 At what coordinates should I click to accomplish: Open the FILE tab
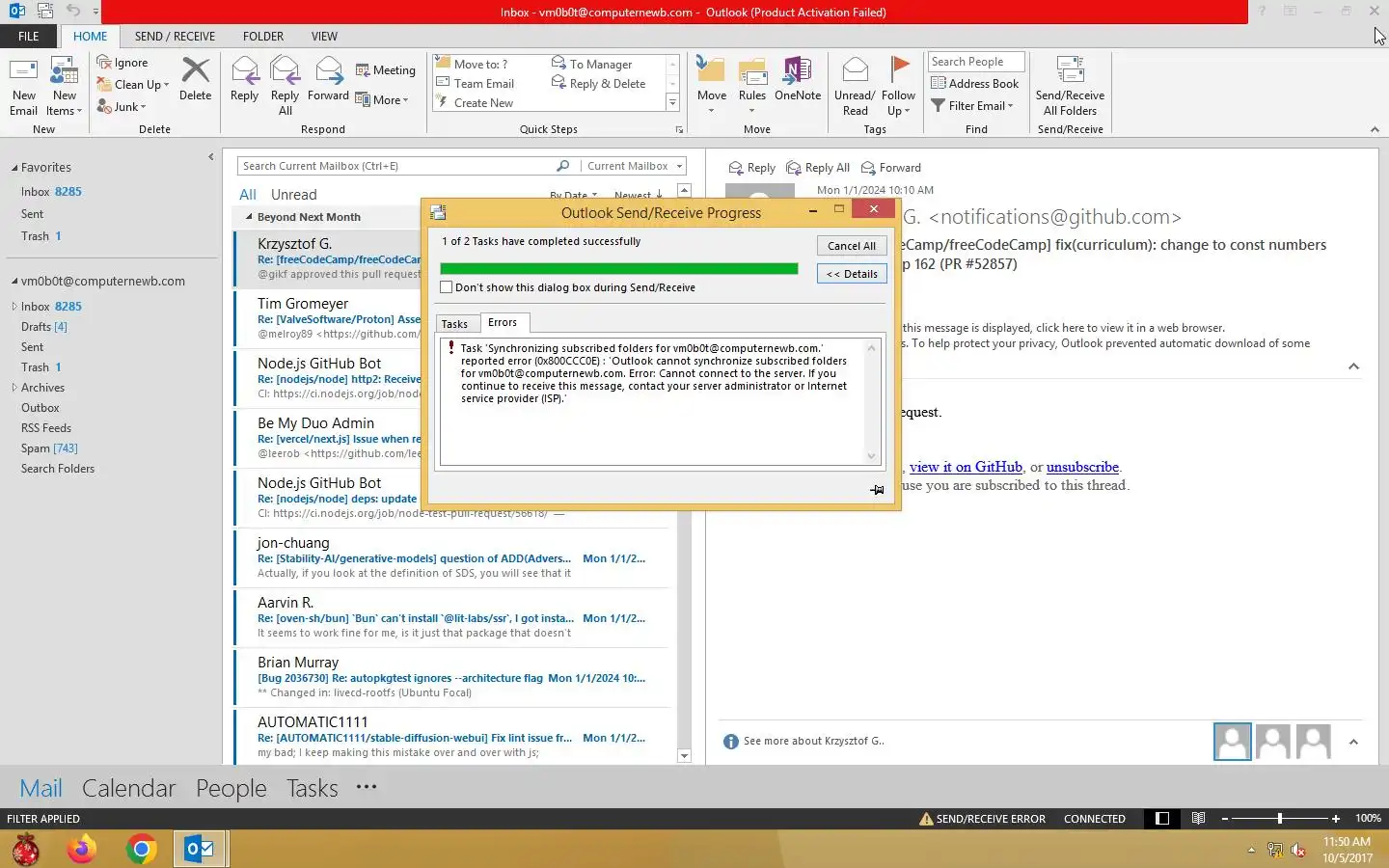click(x=29, y=37)
